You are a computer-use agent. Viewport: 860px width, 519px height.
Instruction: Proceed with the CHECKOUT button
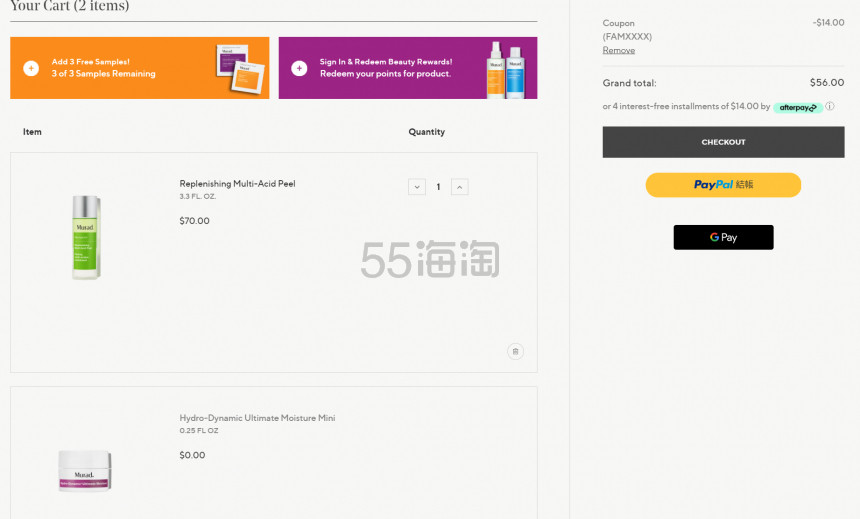(x=723, y=142)
